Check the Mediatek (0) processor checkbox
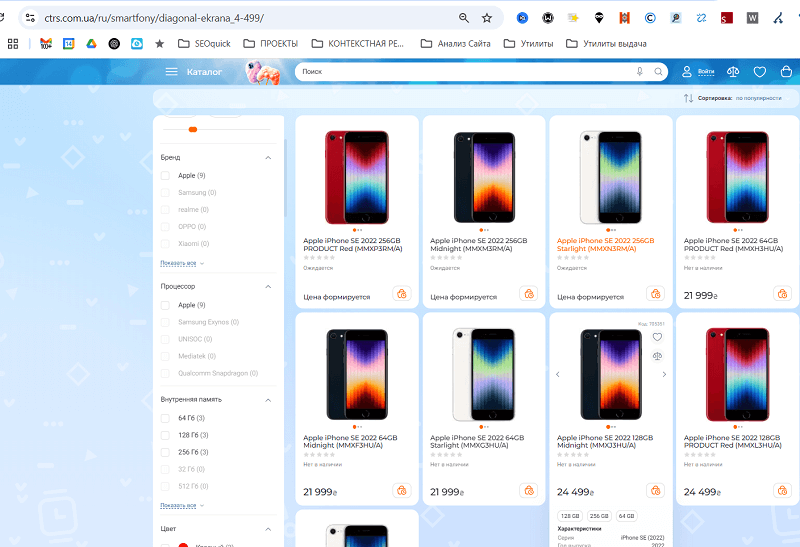Image resolution: width=800 pixels, height=547 pixels. pyautogui.click(x=165, y=356)
